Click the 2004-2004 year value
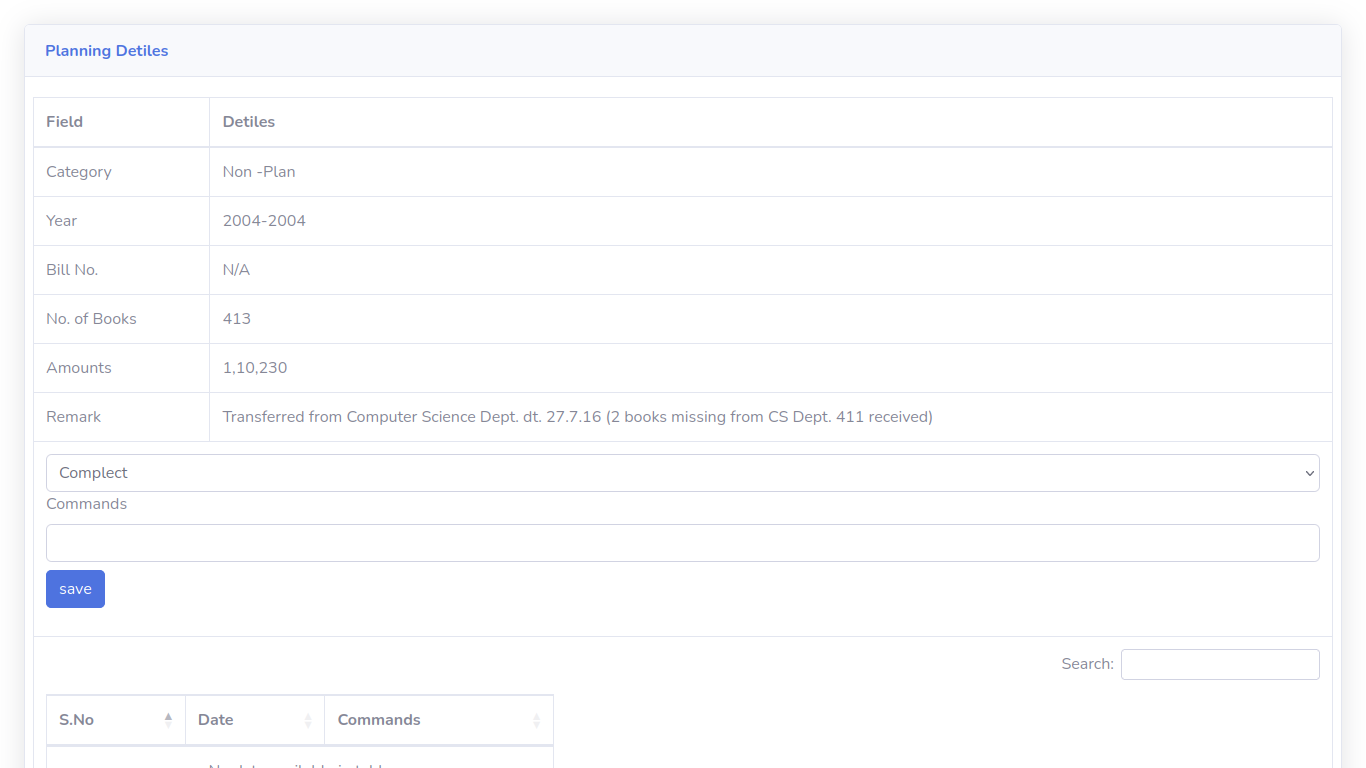 [264, 221]
